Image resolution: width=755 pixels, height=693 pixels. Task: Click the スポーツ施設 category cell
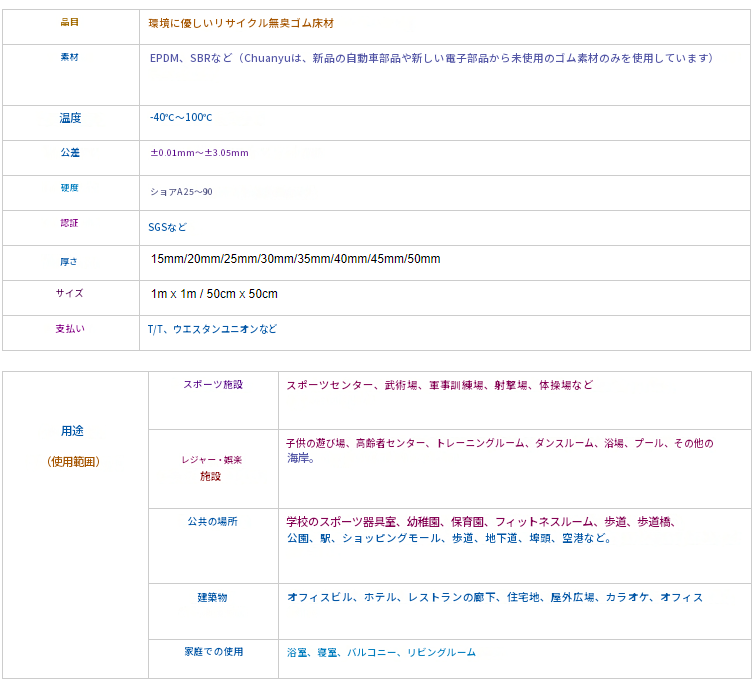213,384
